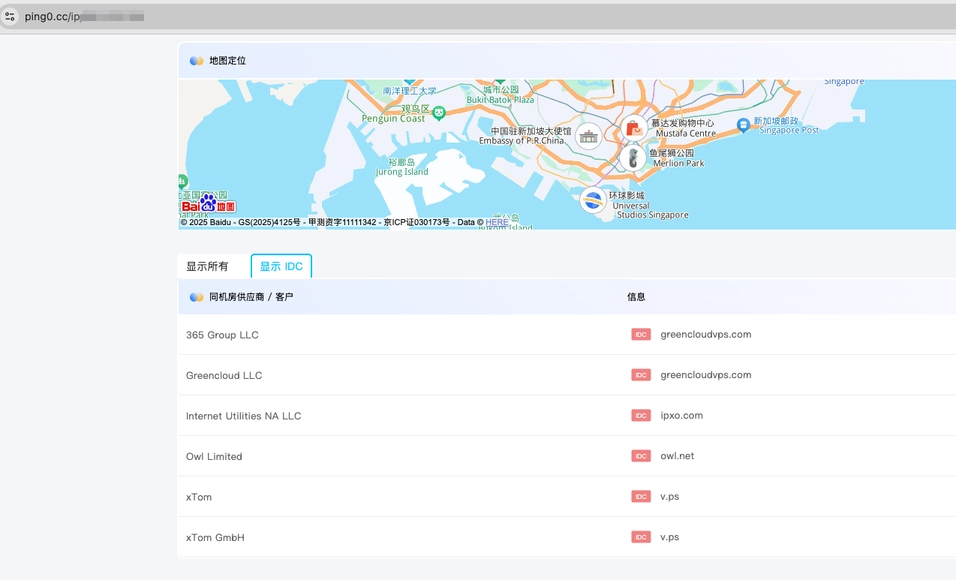Click the IDC badge for Greencloud LLC
The height and width of the screenshot is (580, 956).
tap(641, 375)
